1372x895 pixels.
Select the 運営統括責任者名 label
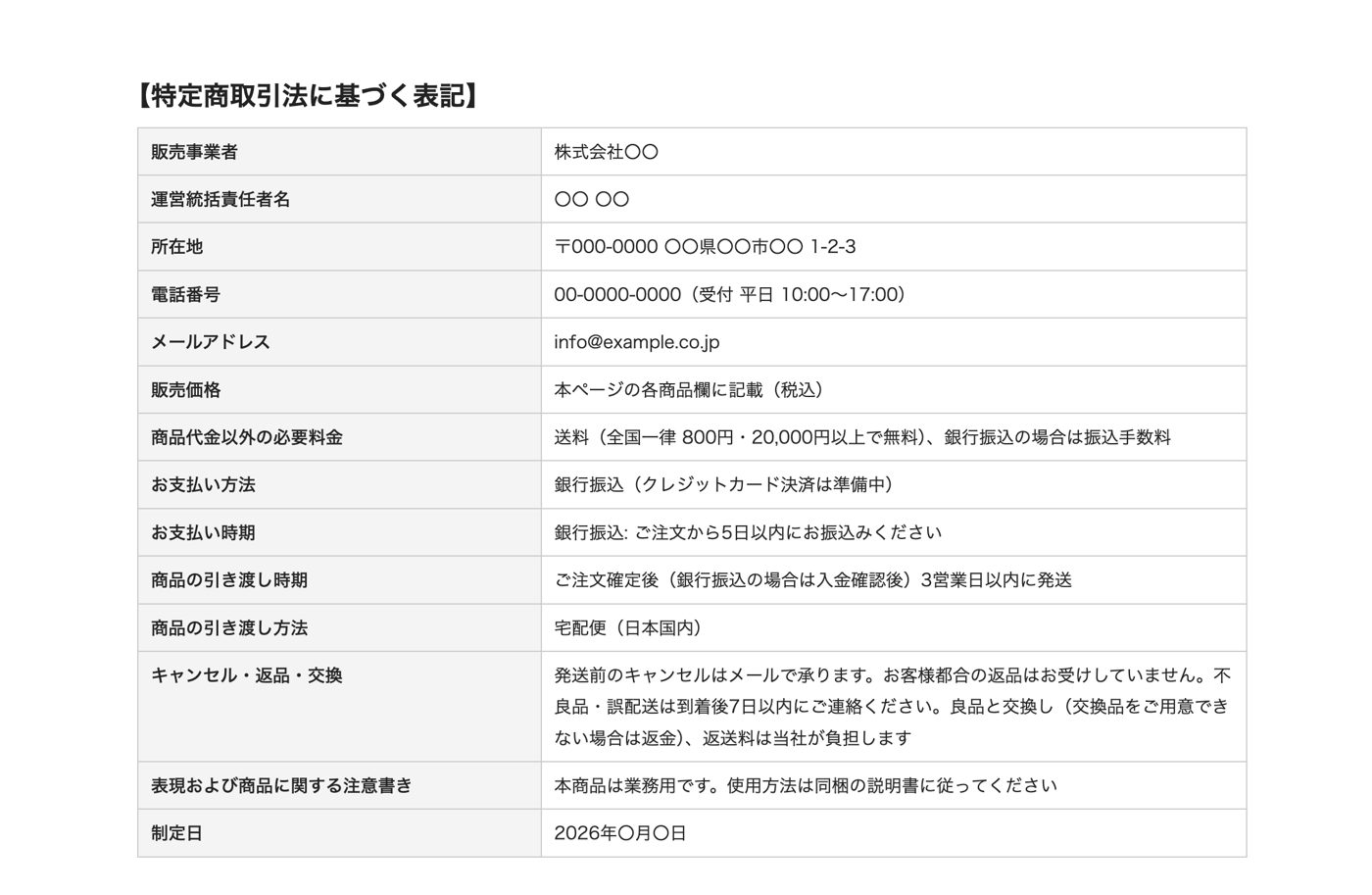click(220, 199)
